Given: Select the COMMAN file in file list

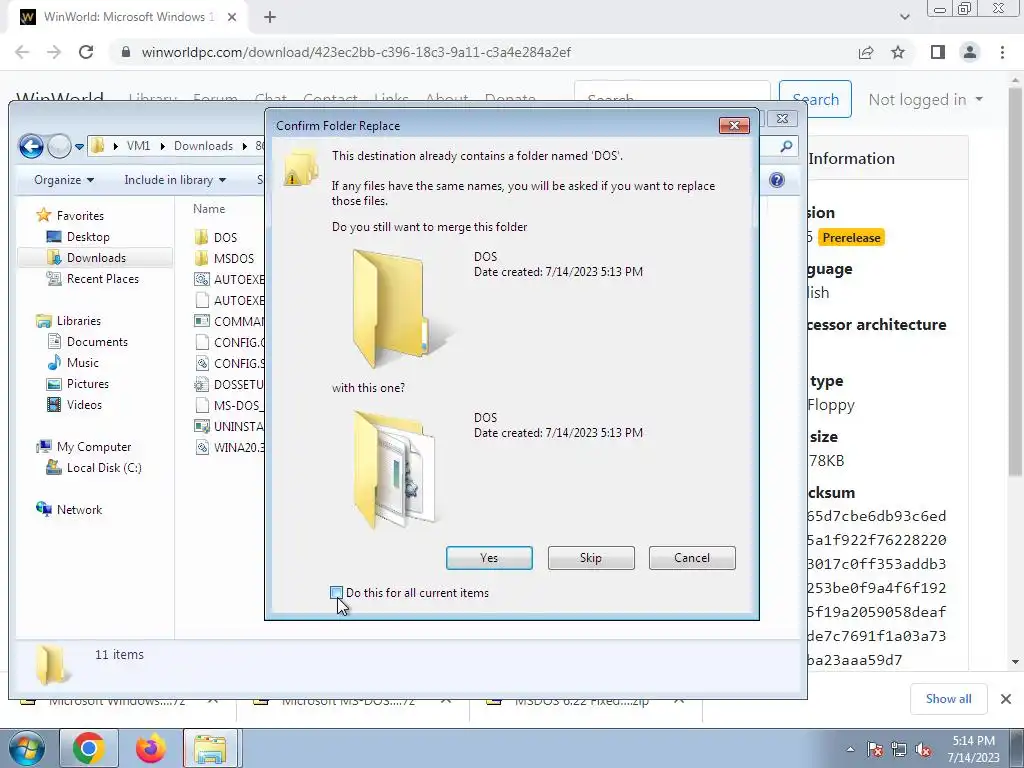Looking at the screenshot, I should click(x=229, y=321).
